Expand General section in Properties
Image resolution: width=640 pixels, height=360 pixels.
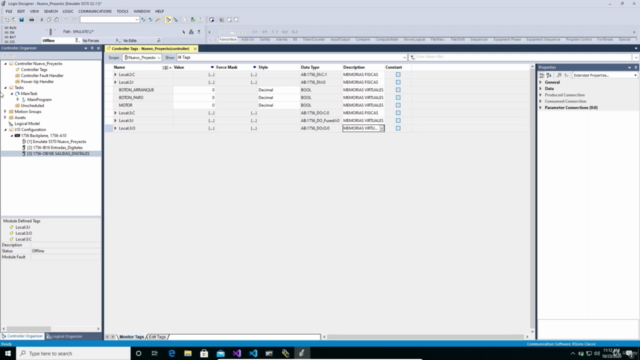click(x=541, y=82)
